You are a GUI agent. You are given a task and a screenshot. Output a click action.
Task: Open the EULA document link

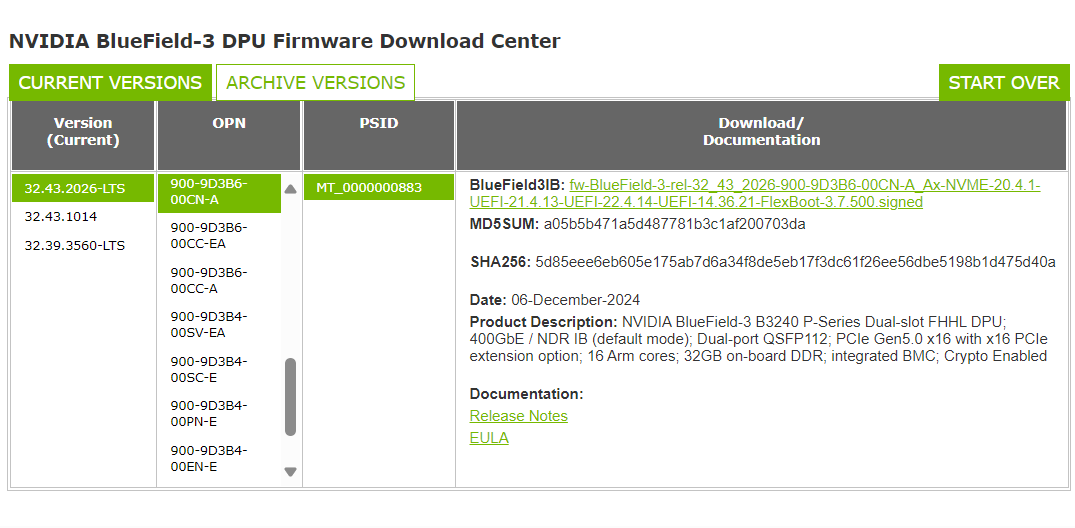click(x=489, y=438)
